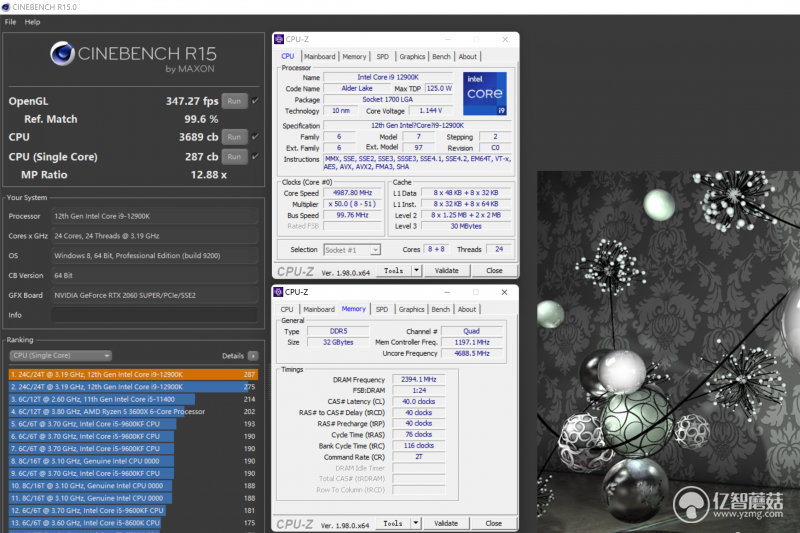Click the CAS# Latency value 40.0 clocks
This screenshot has width=800, height=533.
point(418,401)
